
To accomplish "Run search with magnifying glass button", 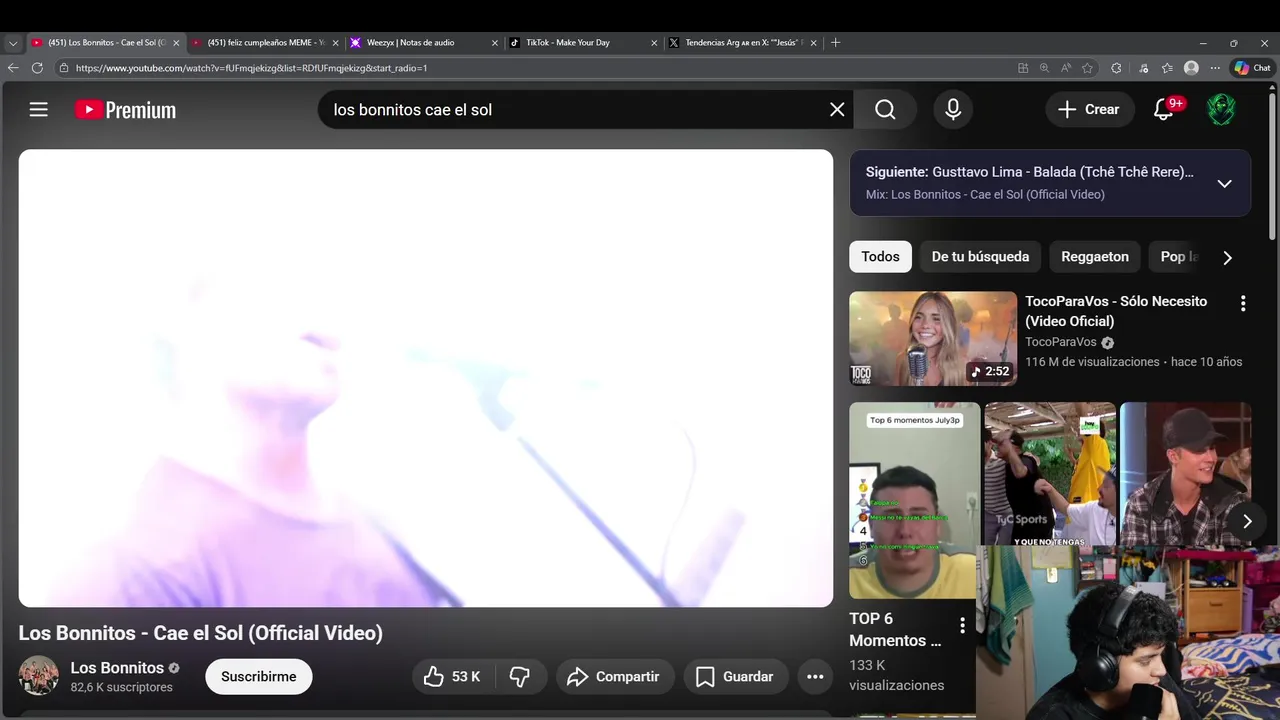I will click(x=885, y=110).
